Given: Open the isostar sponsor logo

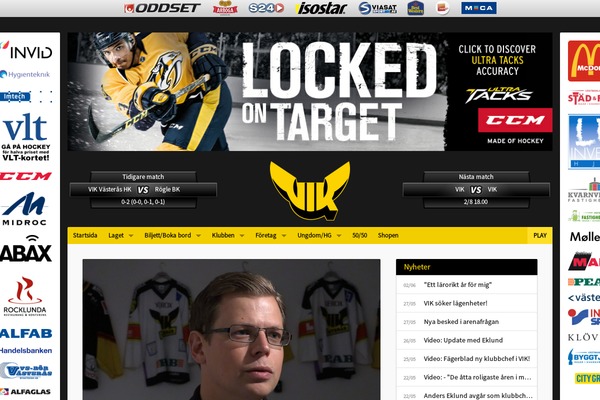Looking at the screenshot, I should 321,8.
